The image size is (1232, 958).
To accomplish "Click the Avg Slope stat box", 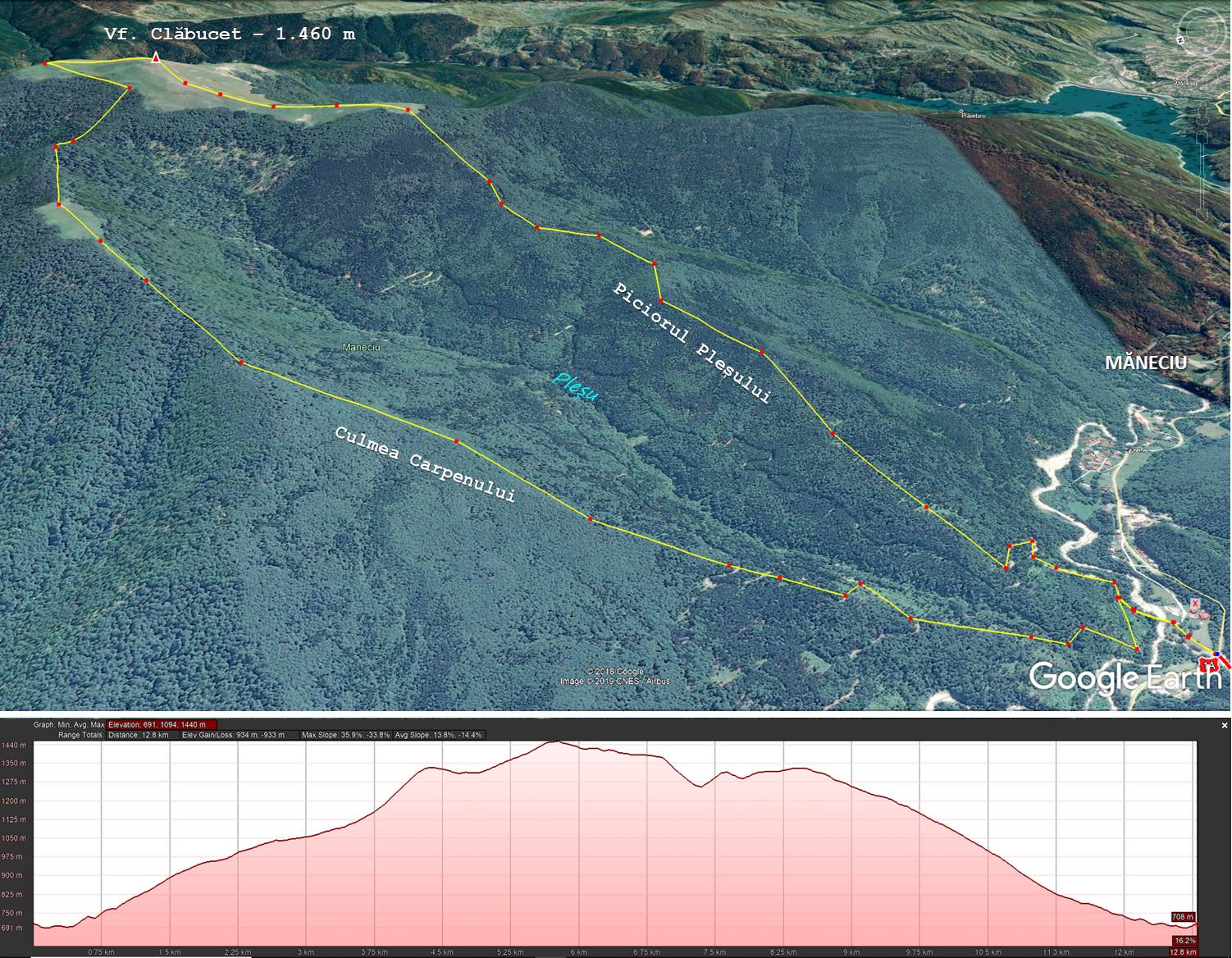I will click(439, 735).
